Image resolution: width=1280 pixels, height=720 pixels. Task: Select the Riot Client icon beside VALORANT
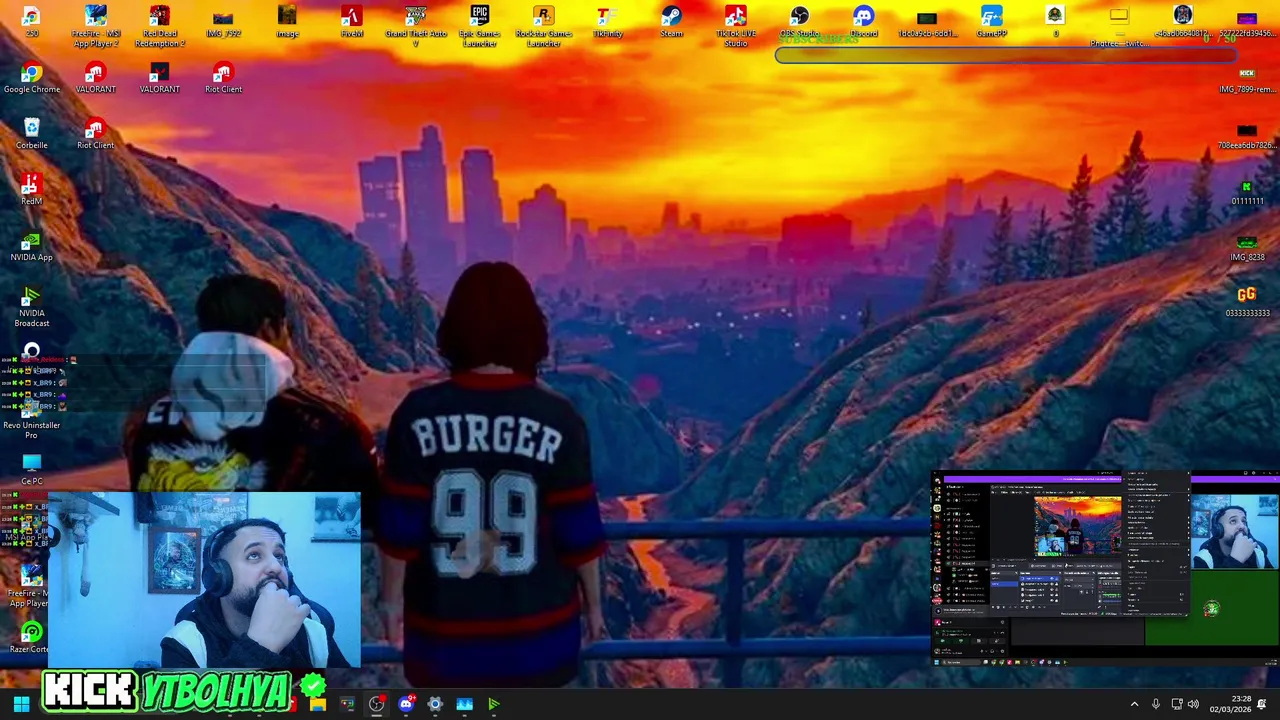point(223,79)
